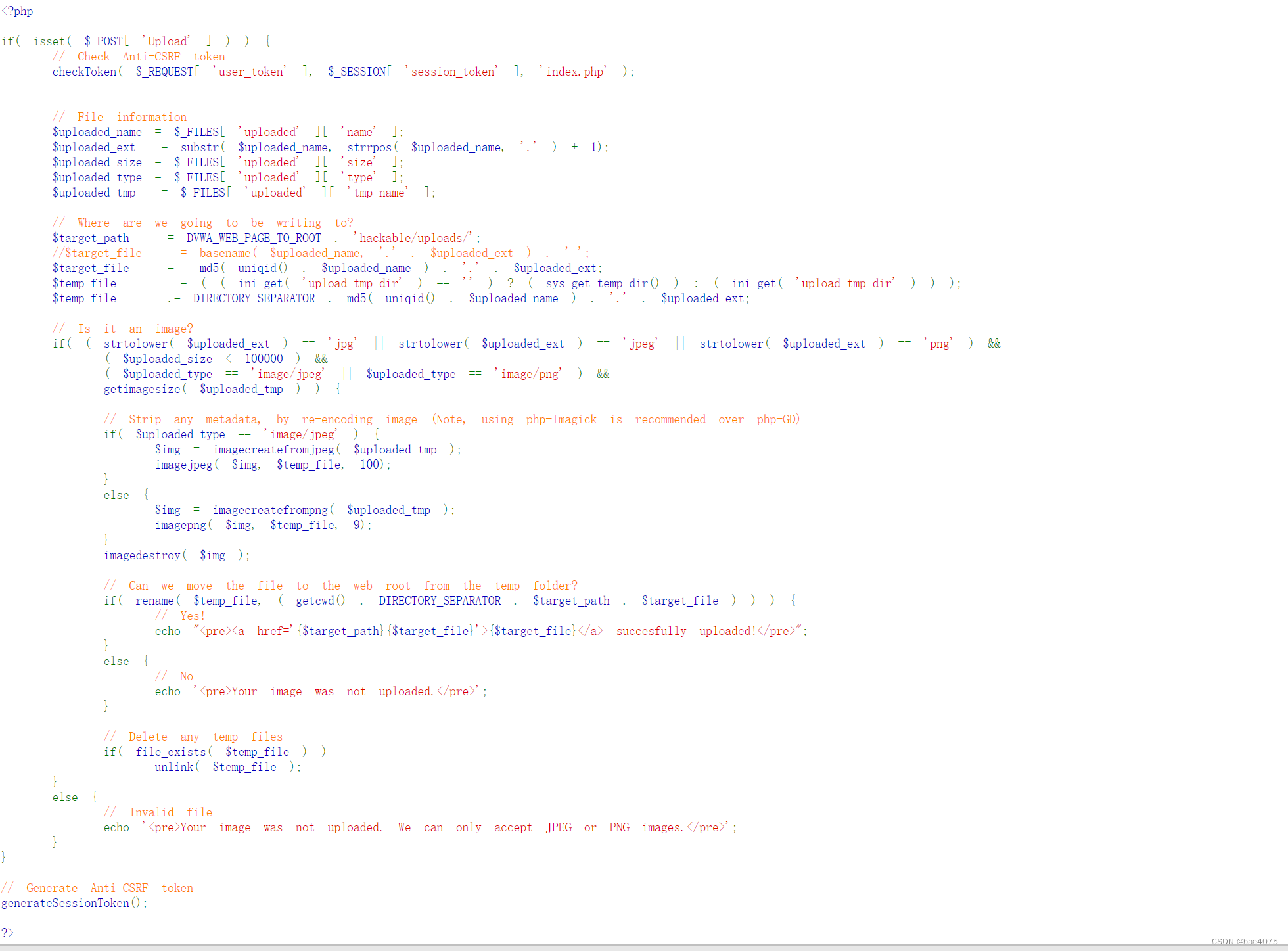Click the unlink function call
Viewport: 1288px width, 951px height.
click(x=174, y=767)
